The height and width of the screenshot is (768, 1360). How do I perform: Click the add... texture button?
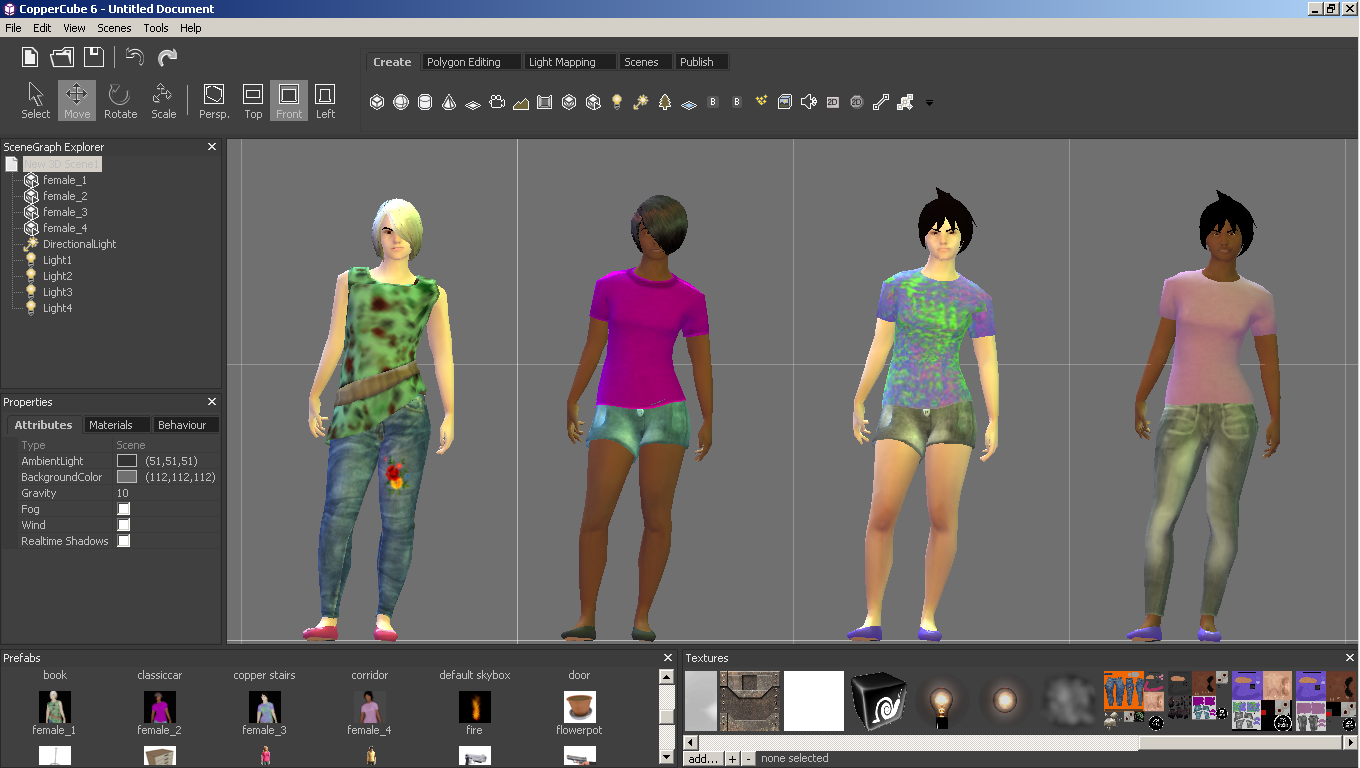pos(703,759)
